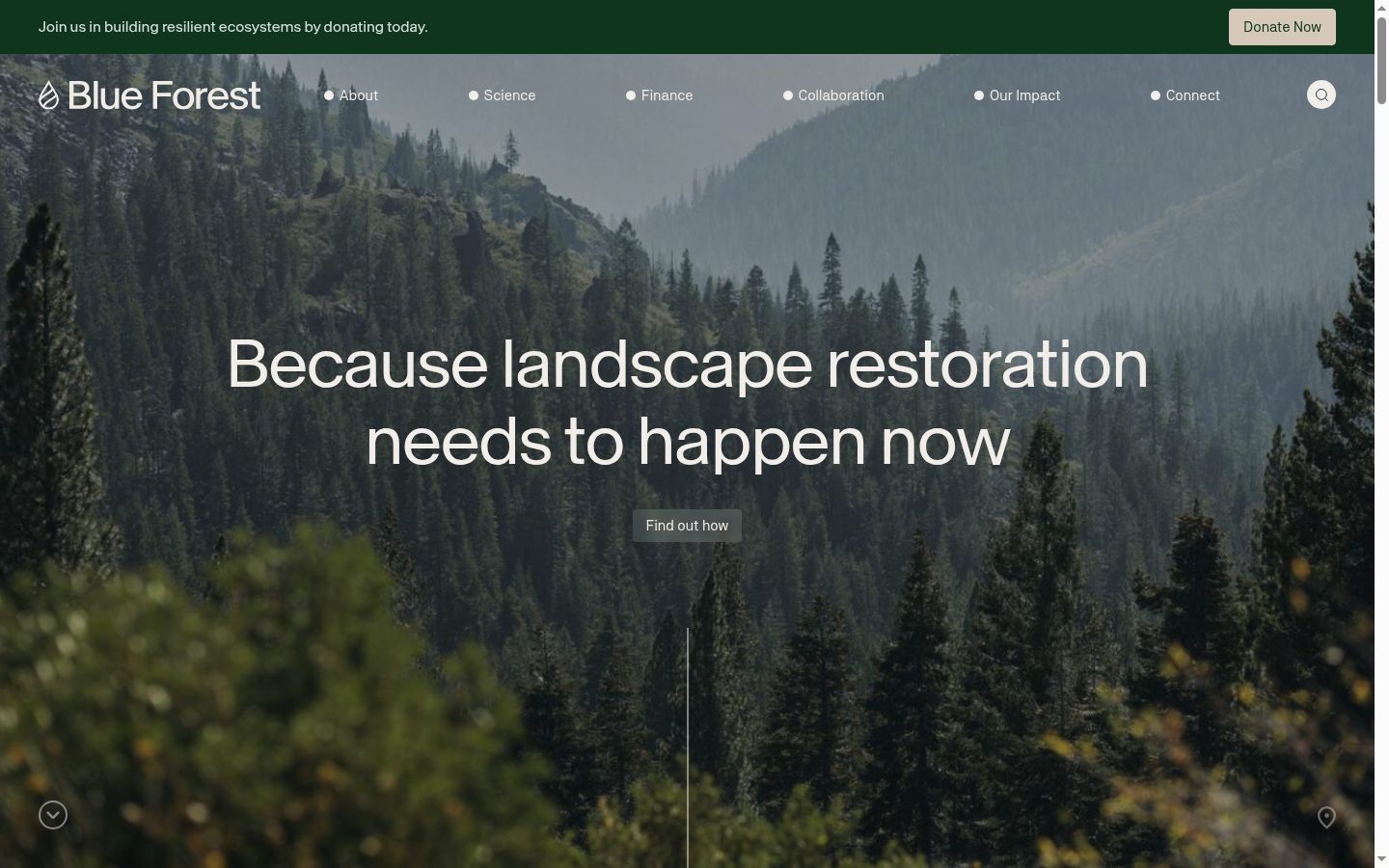Open the Science menu
This screenshot has height=868, width=1389.
[x=503, y=95]
